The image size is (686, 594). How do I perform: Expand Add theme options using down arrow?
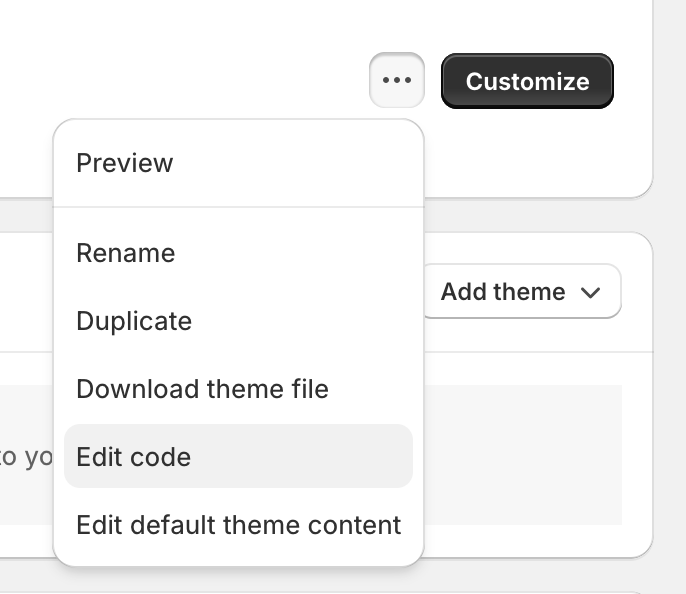(590, 292)
